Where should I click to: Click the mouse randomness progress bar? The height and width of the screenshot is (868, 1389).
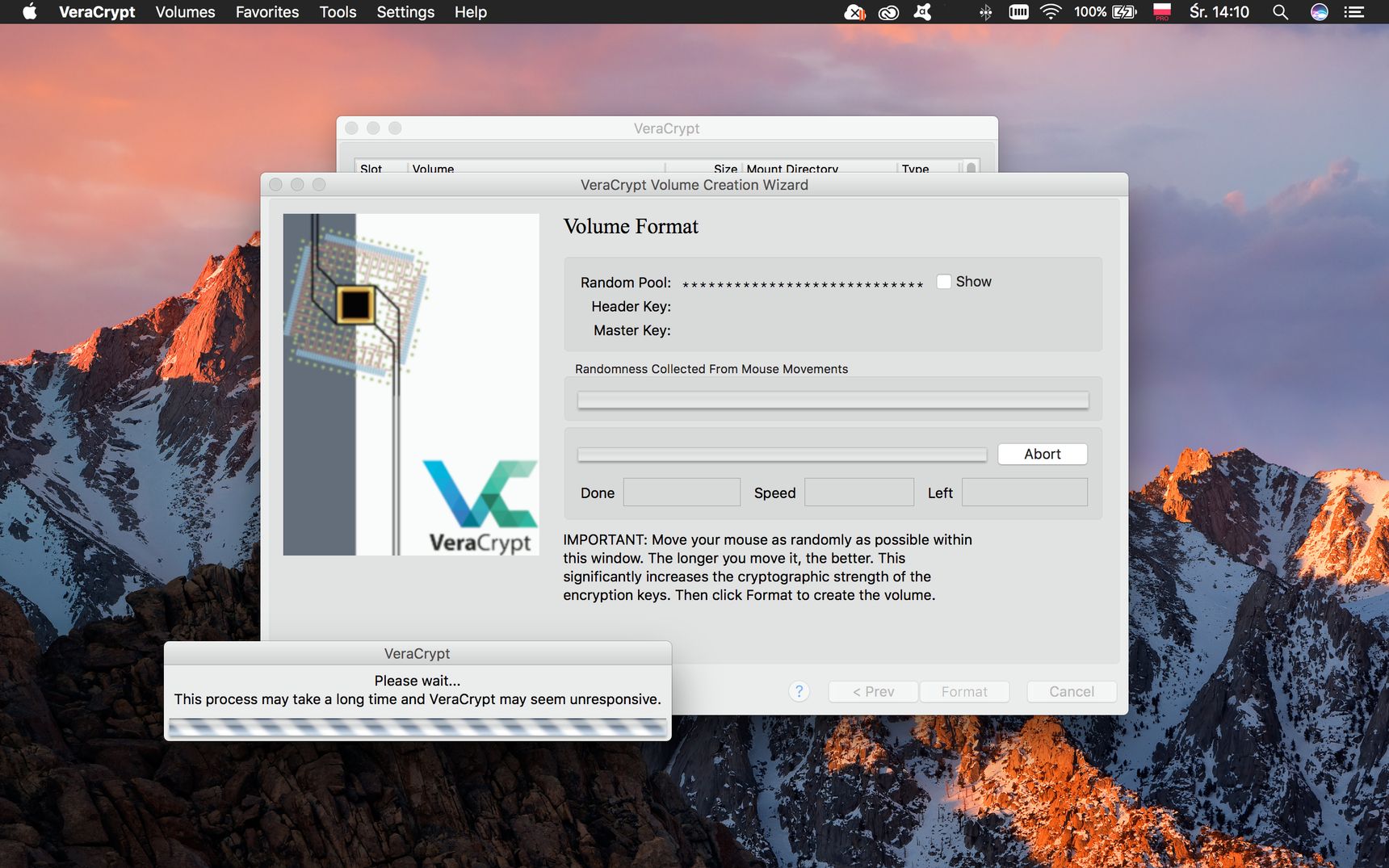(x=833, y=400)
